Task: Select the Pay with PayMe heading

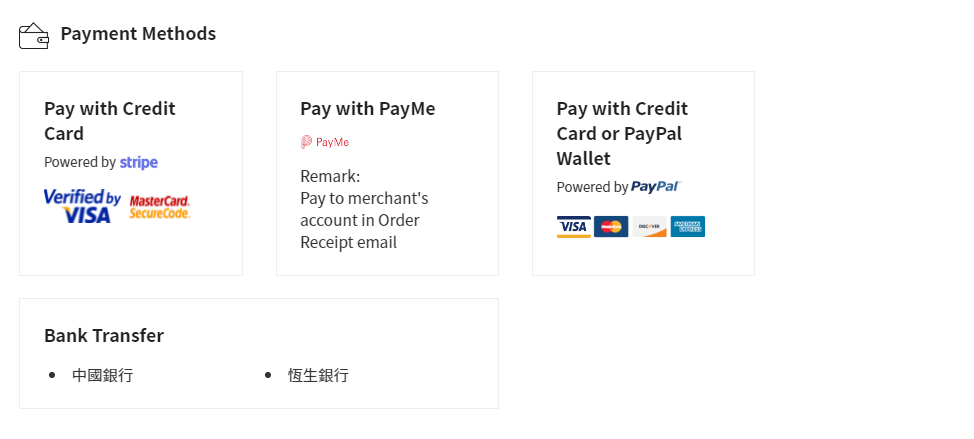Action: tap(368, 109)
